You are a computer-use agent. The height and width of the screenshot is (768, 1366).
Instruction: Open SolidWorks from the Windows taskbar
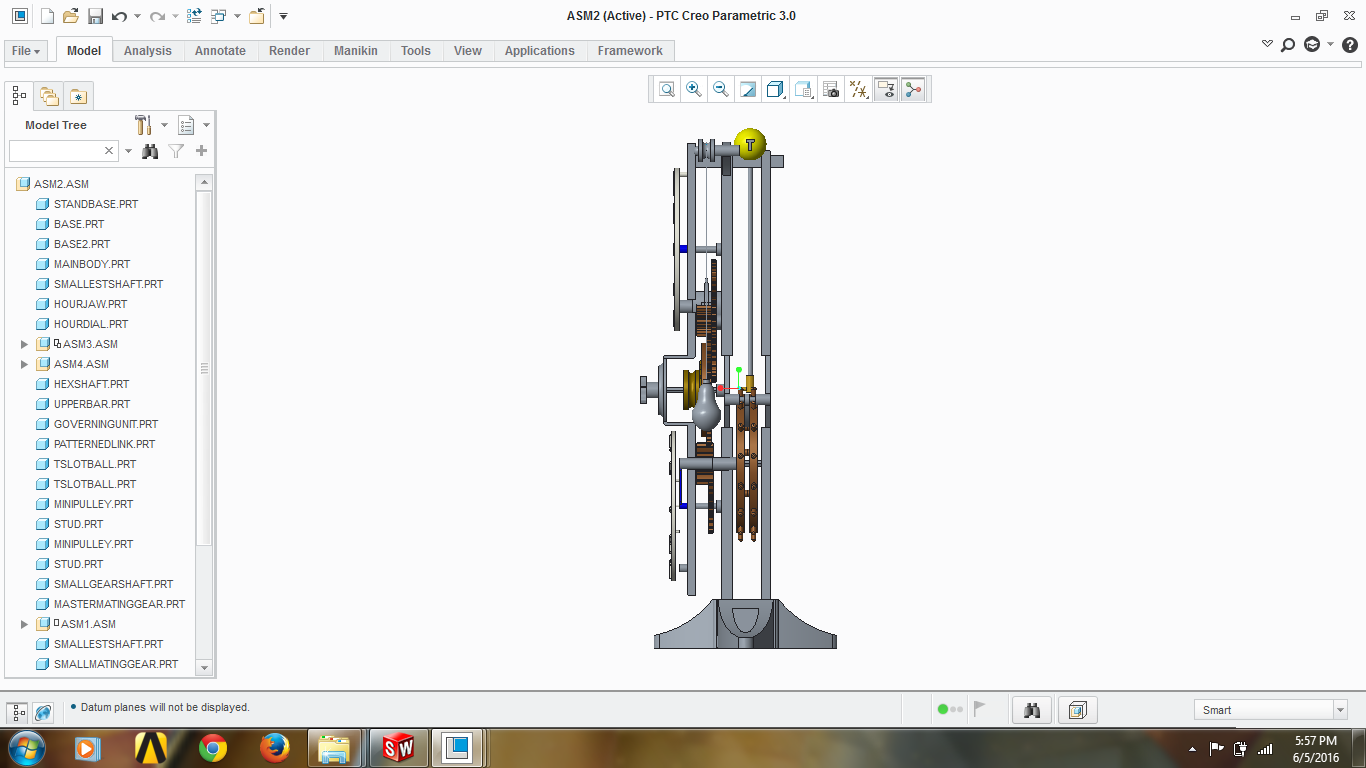coord(399,747)
